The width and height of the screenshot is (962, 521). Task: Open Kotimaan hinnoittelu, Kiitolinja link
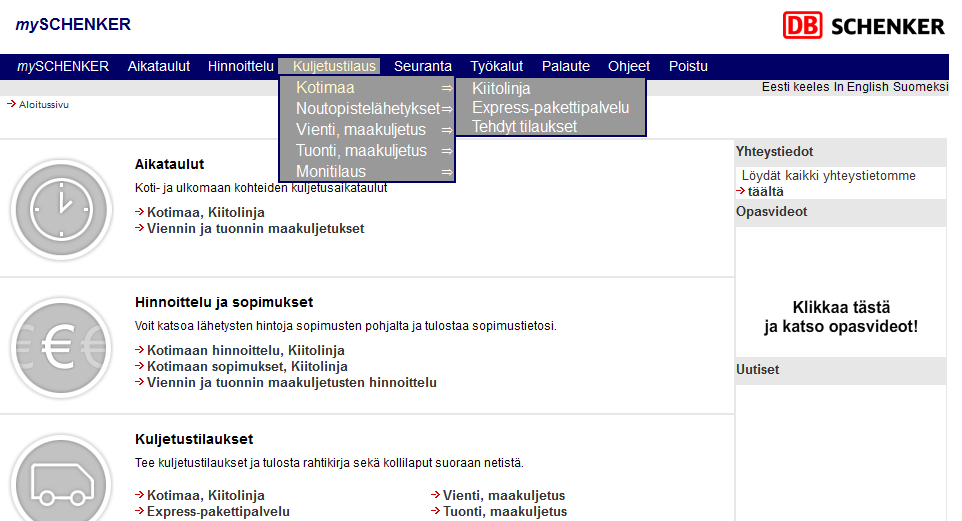245,350
